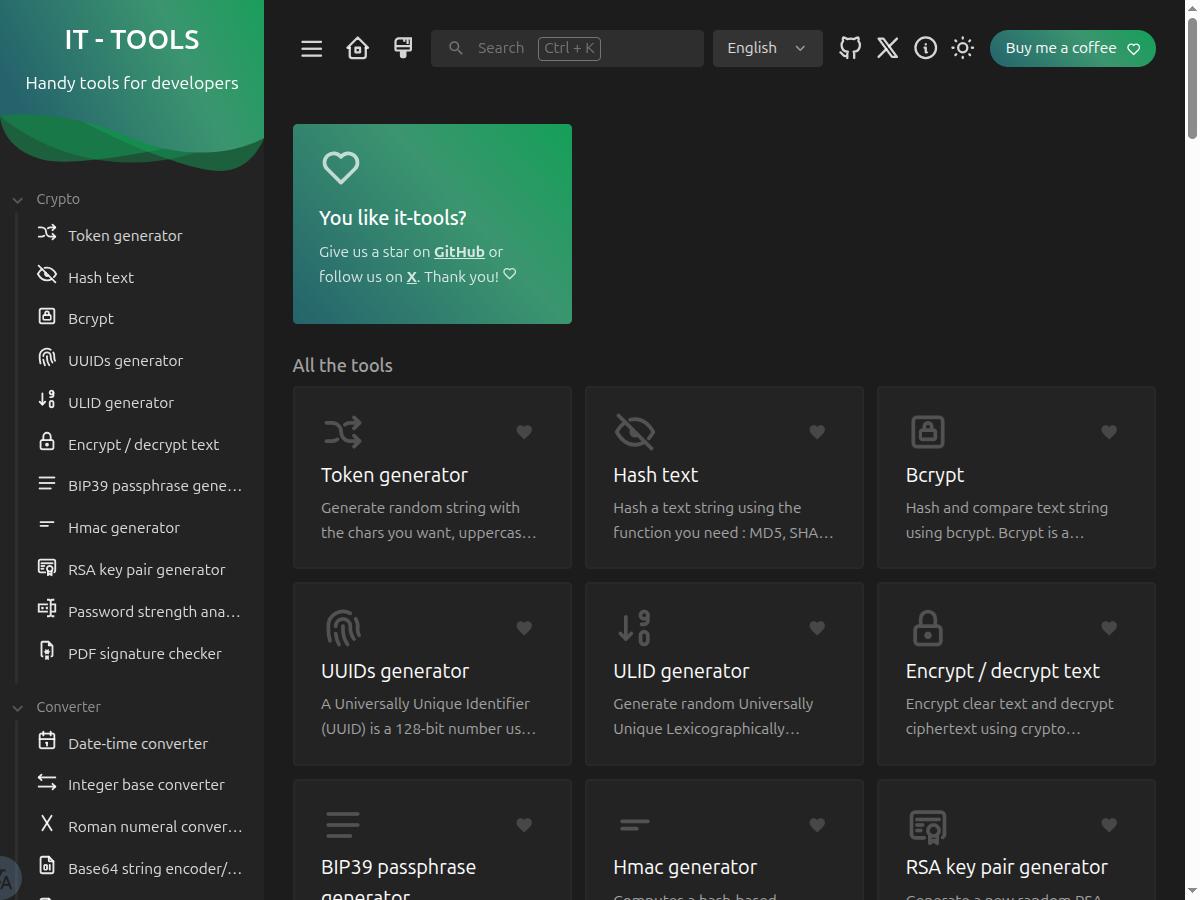The height and width of the screenshot is (900, 1200).
Task: Open the GitHub repository icon in the toolbar
Action: [849, 47]
